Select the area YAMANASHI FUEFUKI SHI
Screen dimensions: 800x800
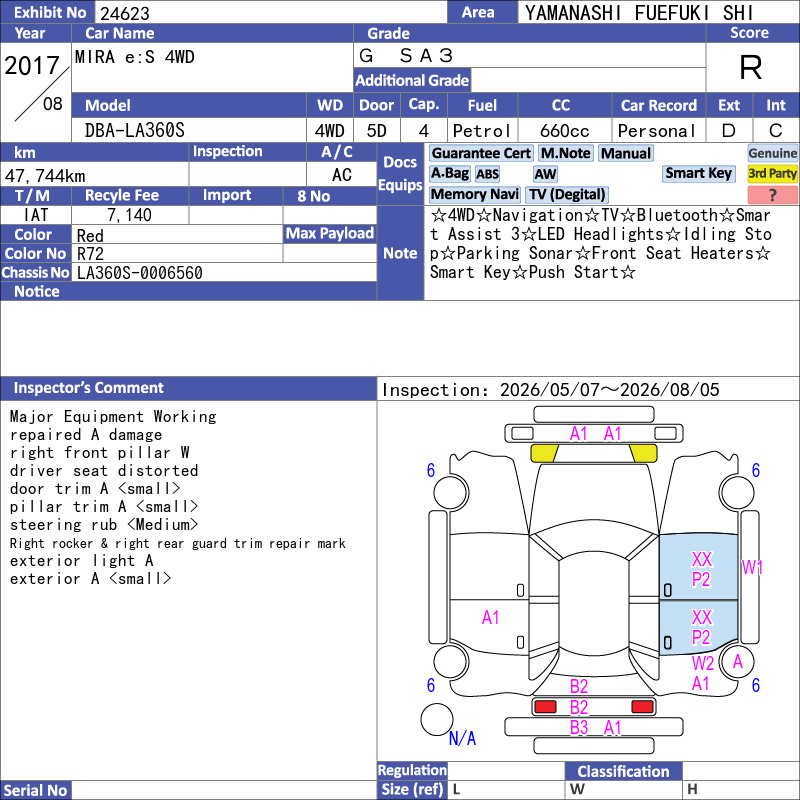pyautogui.click(x=639, y=13)
